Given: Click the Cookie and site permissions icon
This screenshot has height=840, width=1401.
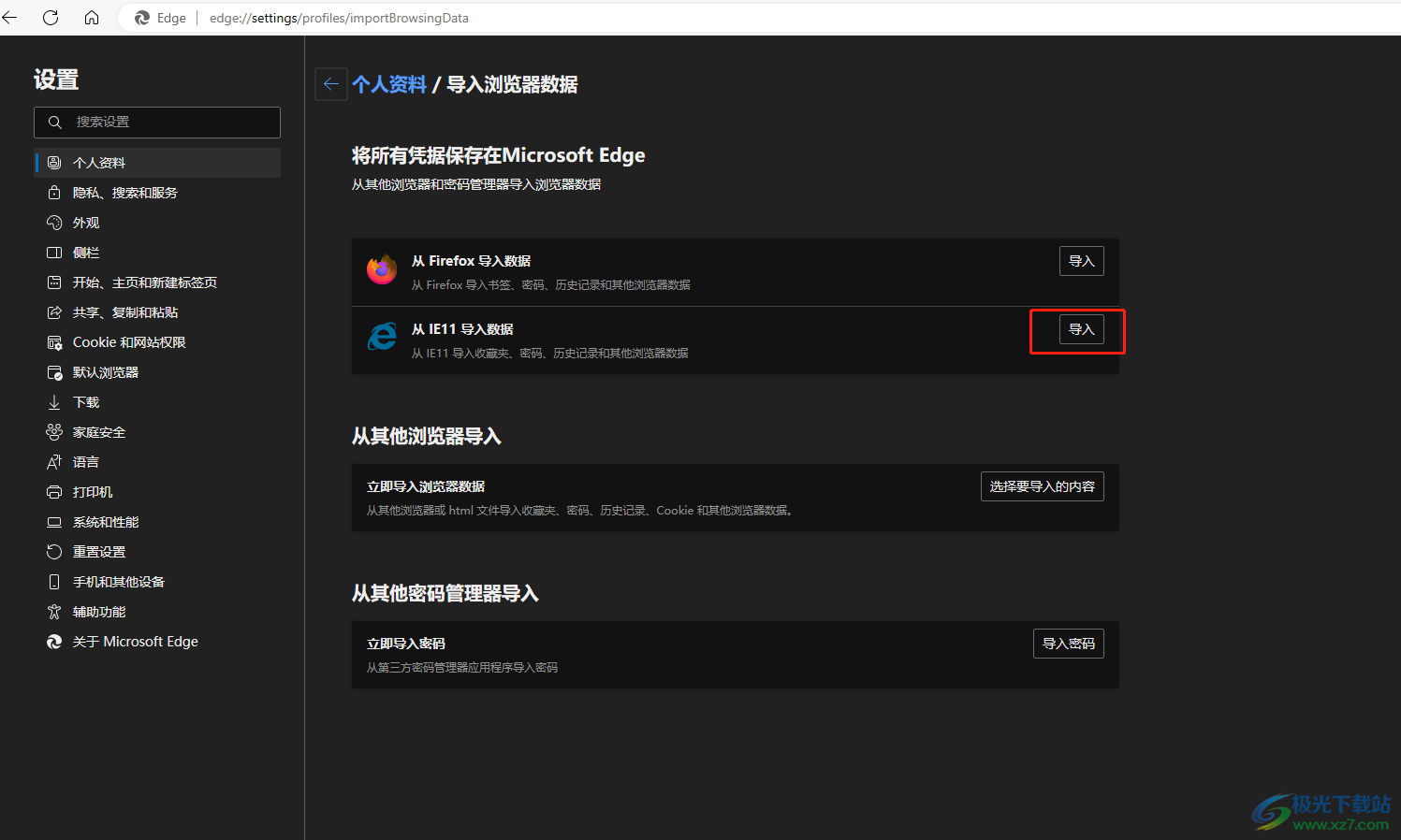Looking at the screenshot, I should pyautogui.click(x=54, y=342).
